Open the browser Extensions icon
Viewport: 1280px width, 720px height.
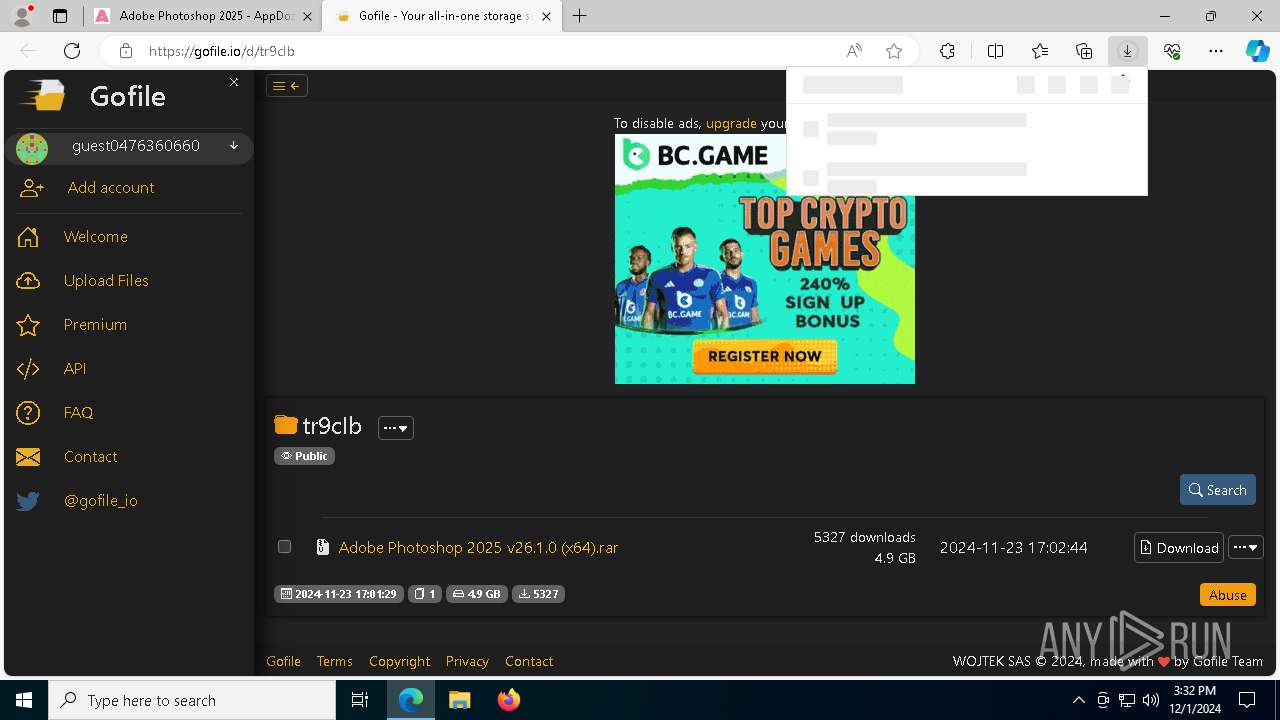(947, 51)
